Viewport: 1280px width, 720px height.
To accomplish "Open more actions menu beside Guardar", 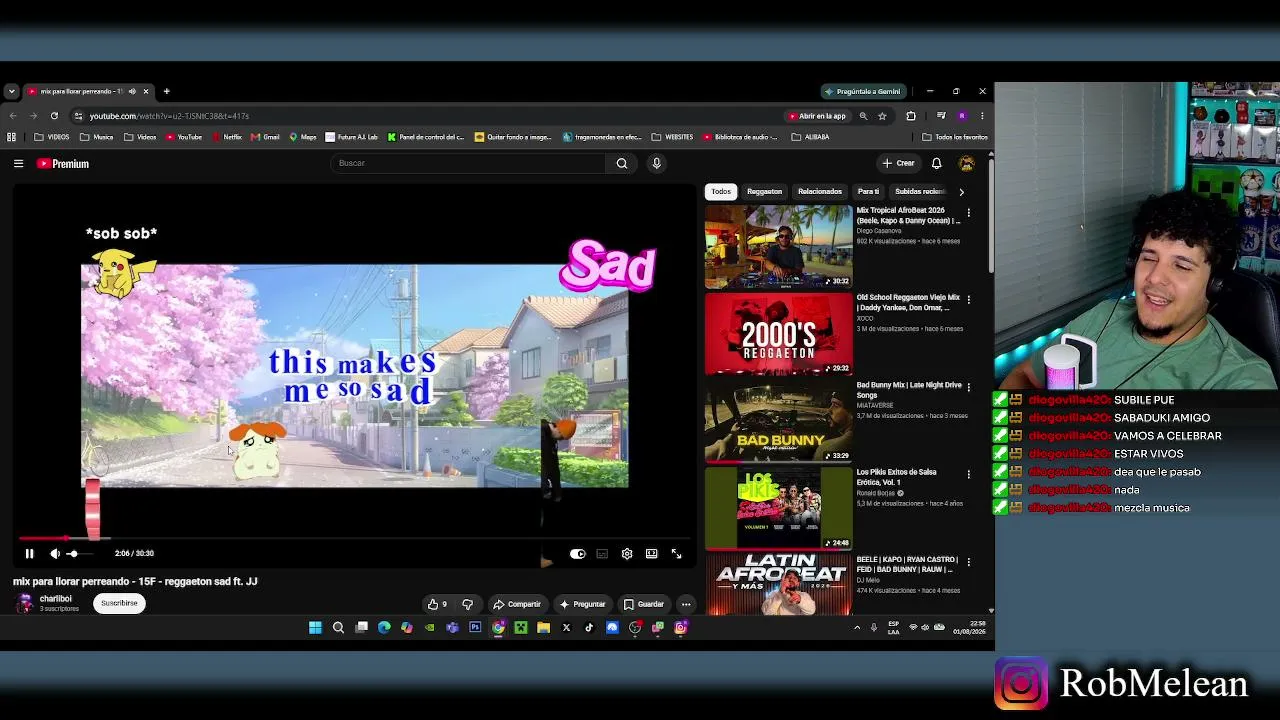I will tap(686, 604).
